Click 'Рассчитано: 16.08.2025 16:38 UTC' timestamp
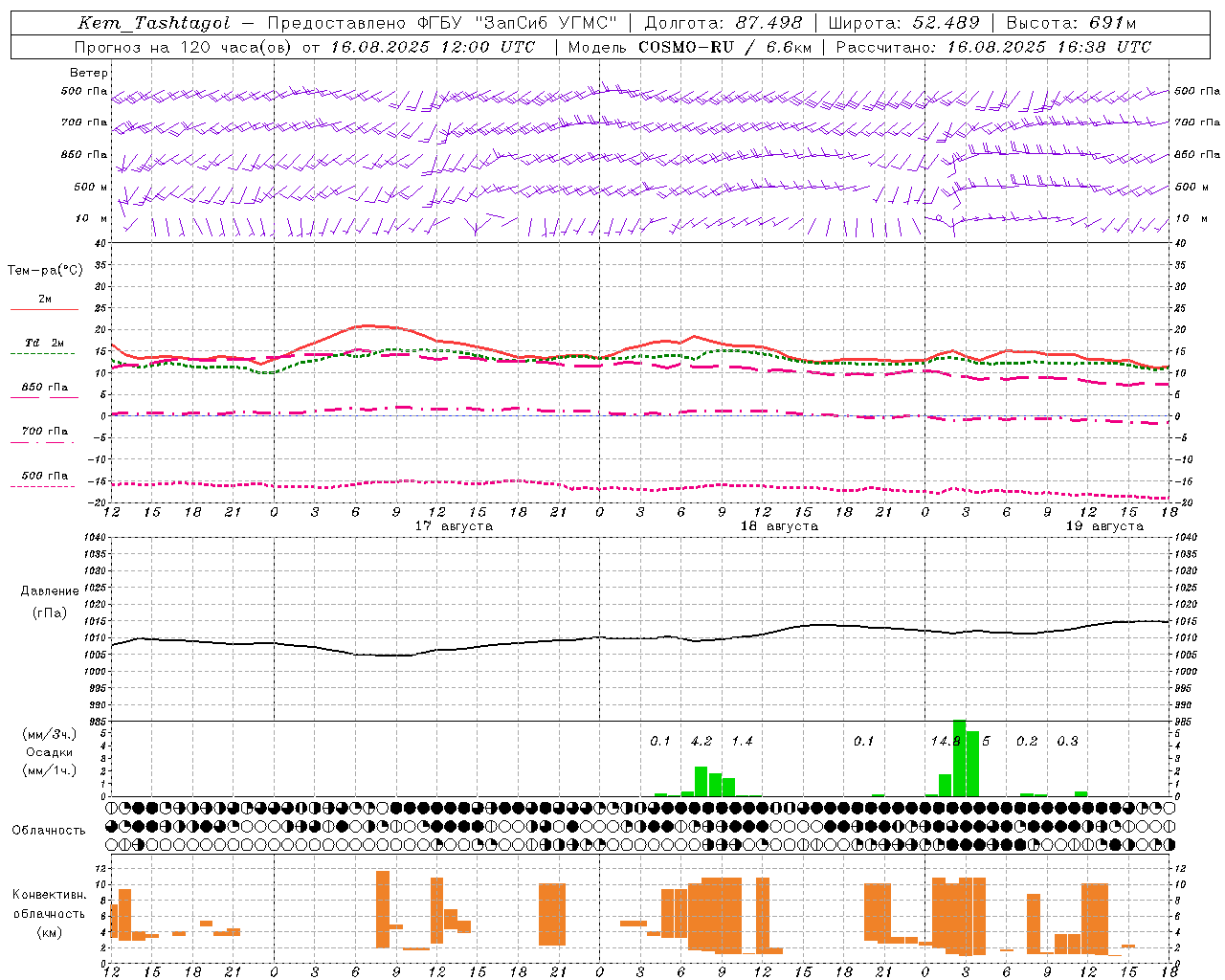This screenshot has width=1225, height=980. click(x=993, y=47)
